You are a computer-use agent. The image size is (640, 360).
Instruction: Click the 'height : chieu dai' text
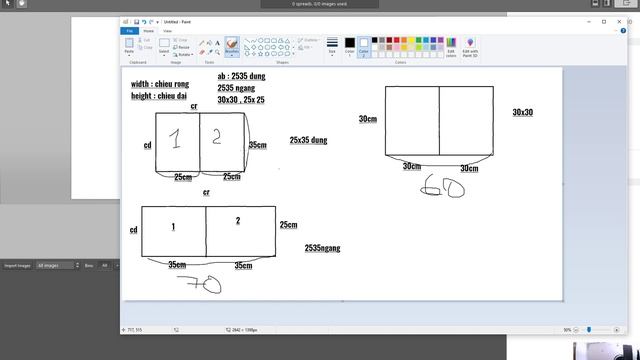click(159, 96)
